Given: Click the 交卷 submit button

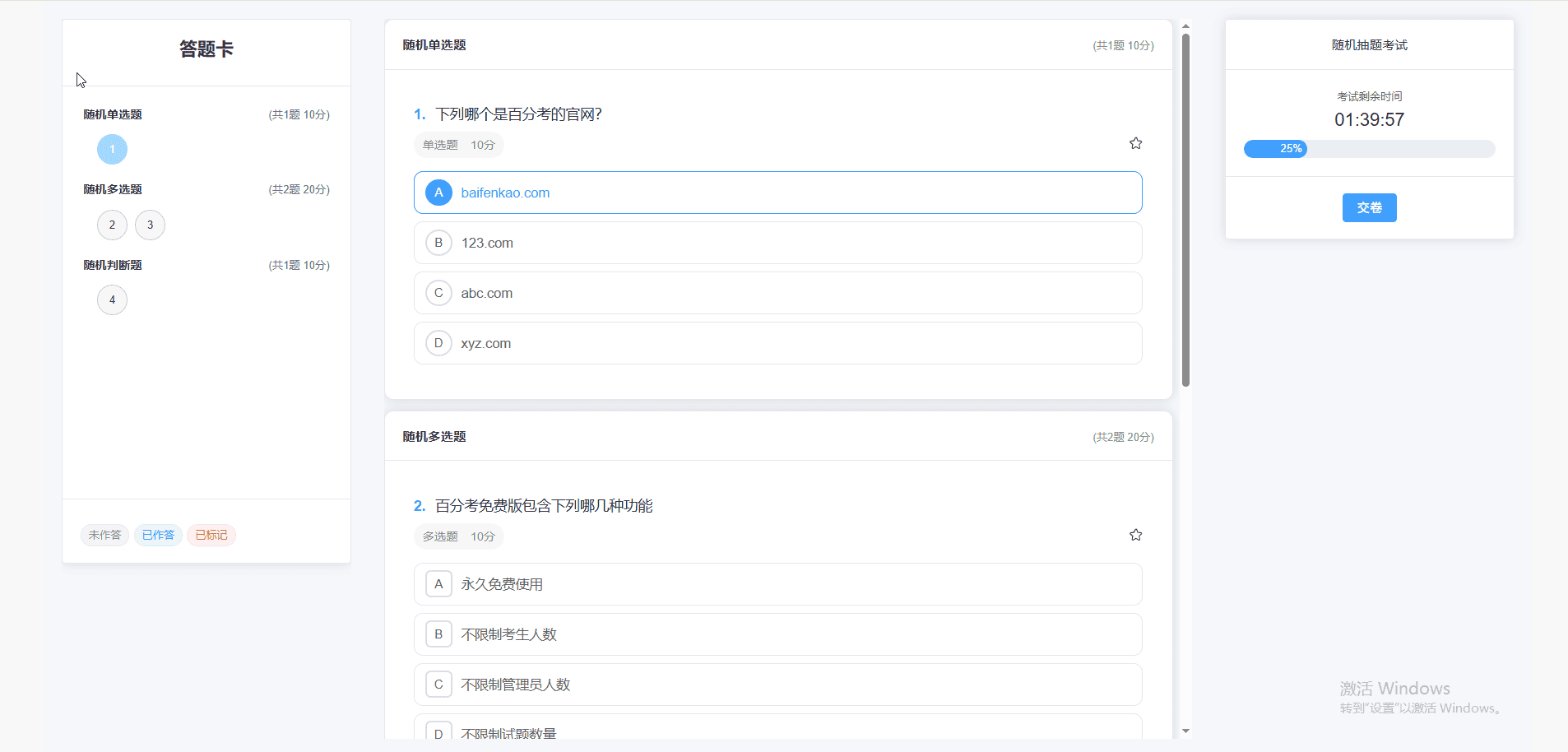Looking at the screenshot, I should click(1368, 207).
